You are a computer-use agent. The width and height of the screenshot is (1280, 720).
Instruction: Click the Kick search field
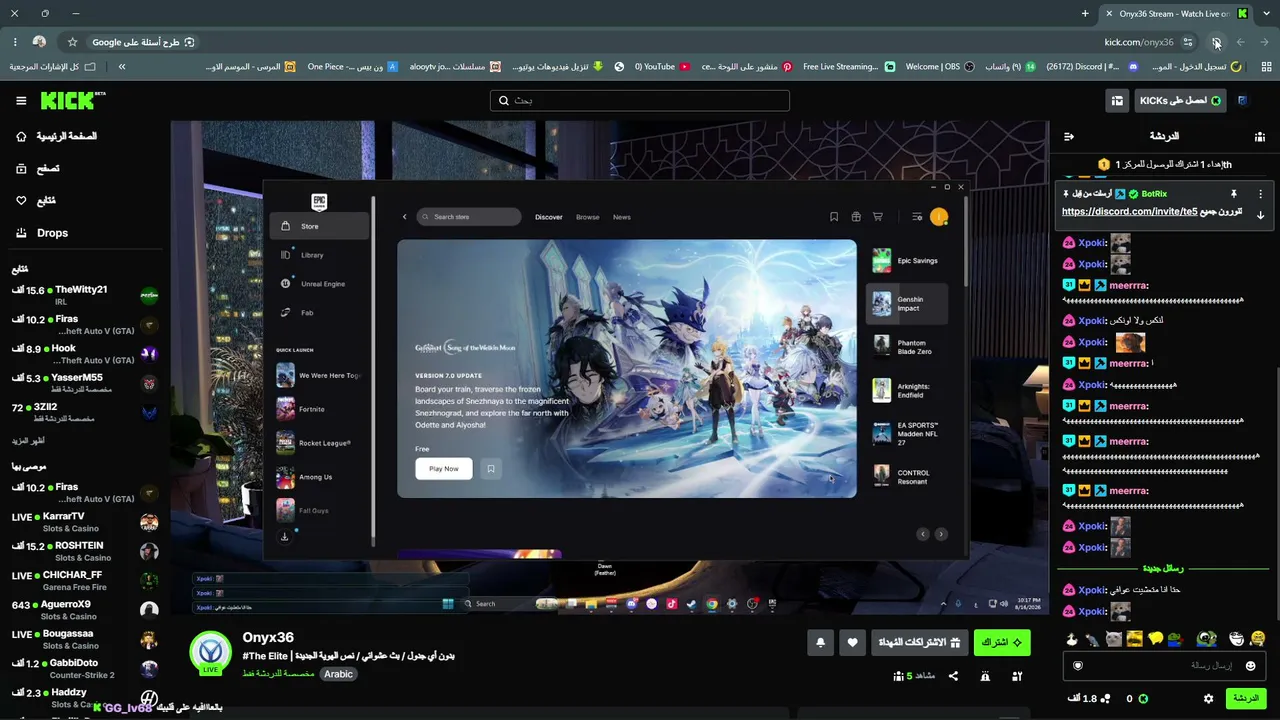click(640, 101)
